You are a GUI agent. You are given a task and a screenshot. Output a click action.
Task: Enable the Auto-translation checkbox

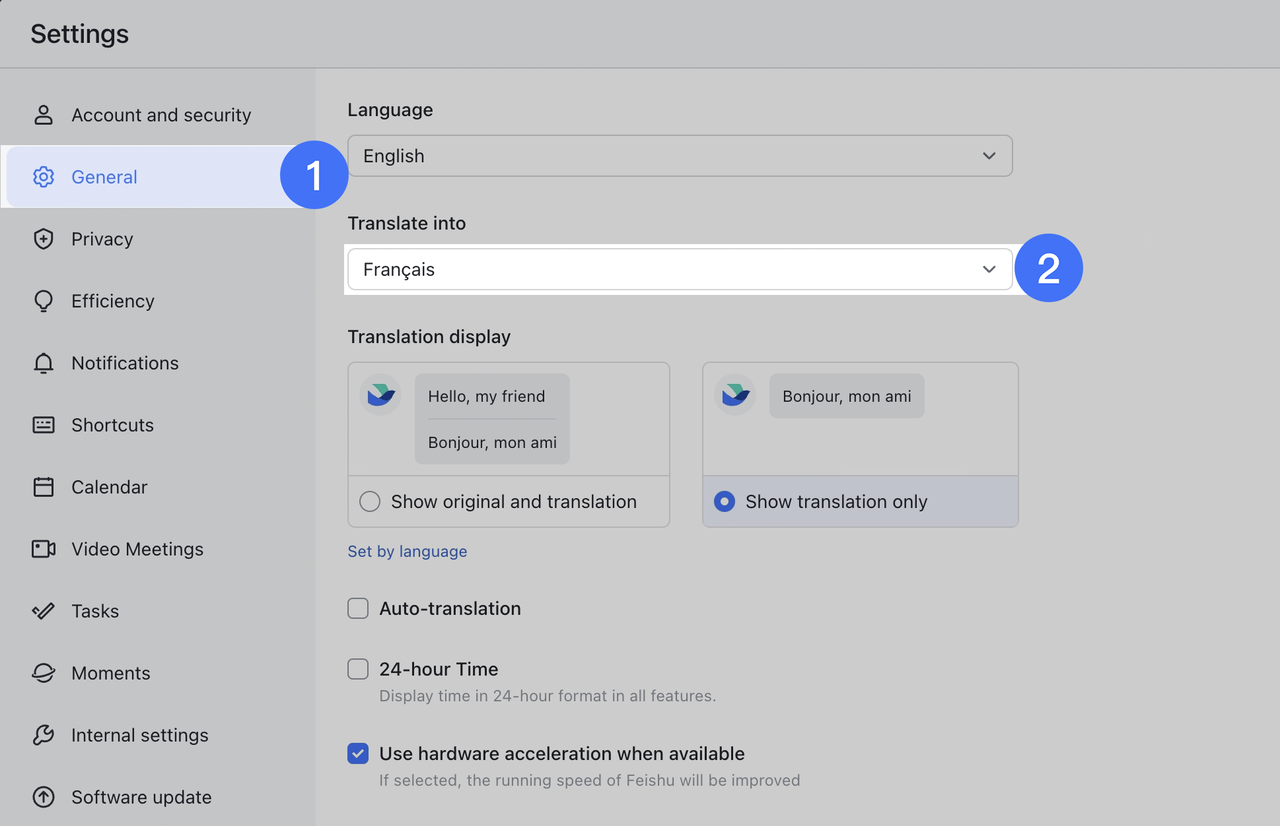358,608
